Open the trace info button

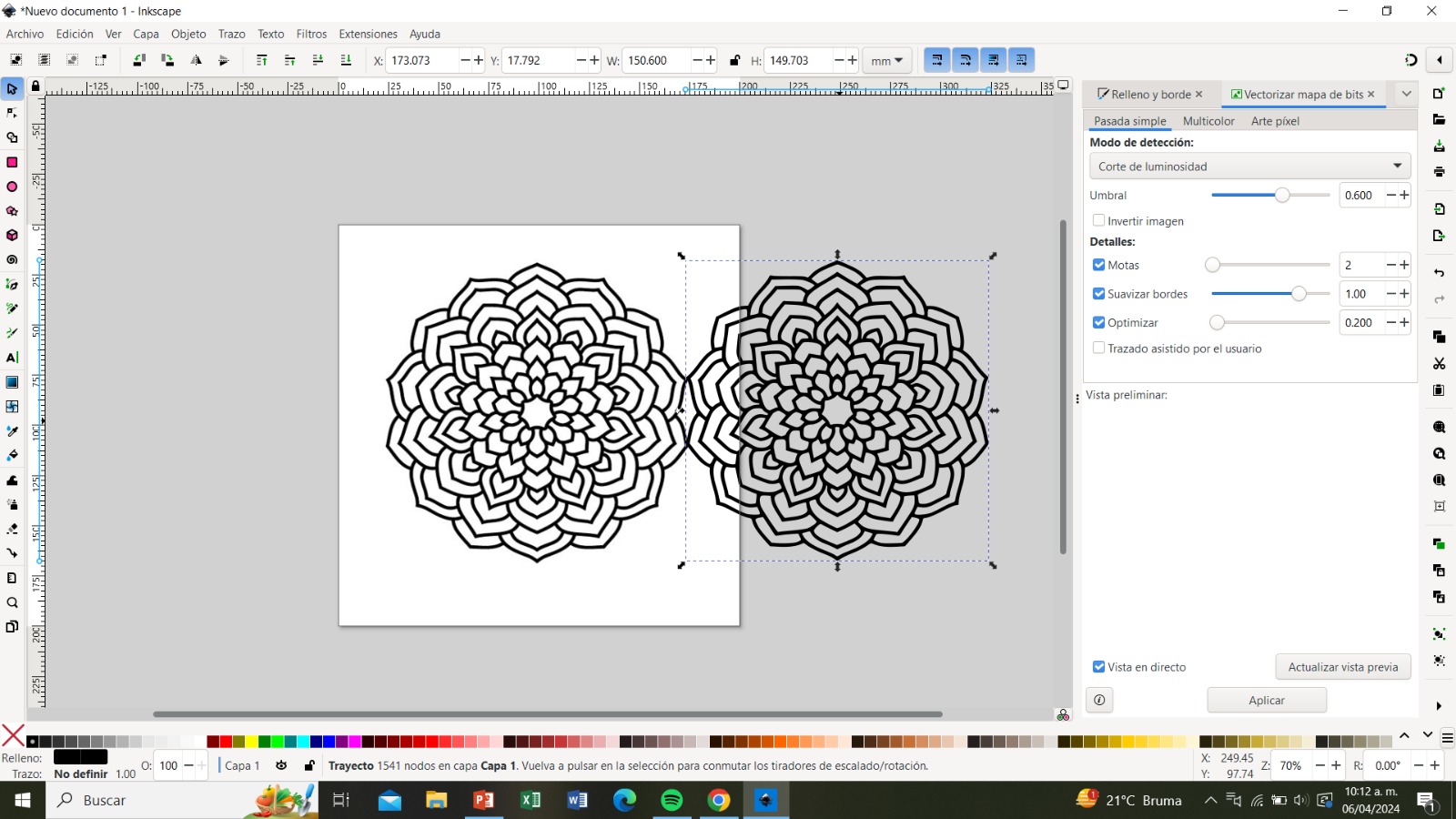pos(1099,700)
